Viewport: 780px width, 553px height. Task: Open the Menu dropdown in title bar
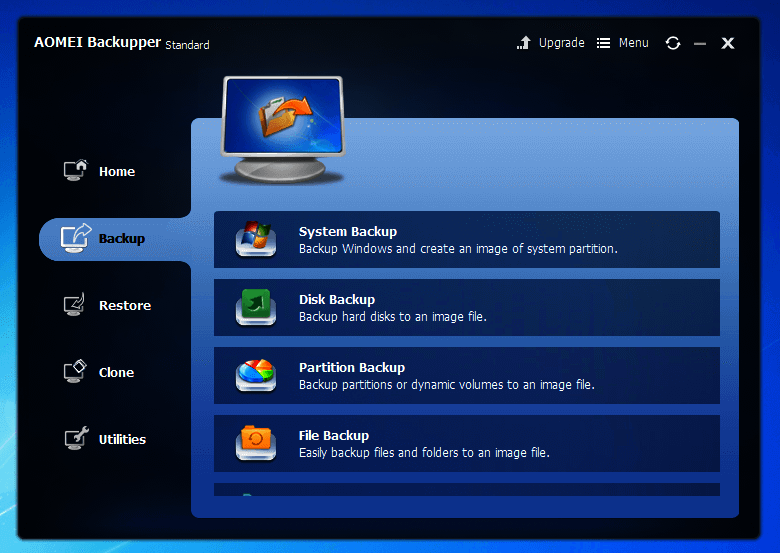[622, 43]
